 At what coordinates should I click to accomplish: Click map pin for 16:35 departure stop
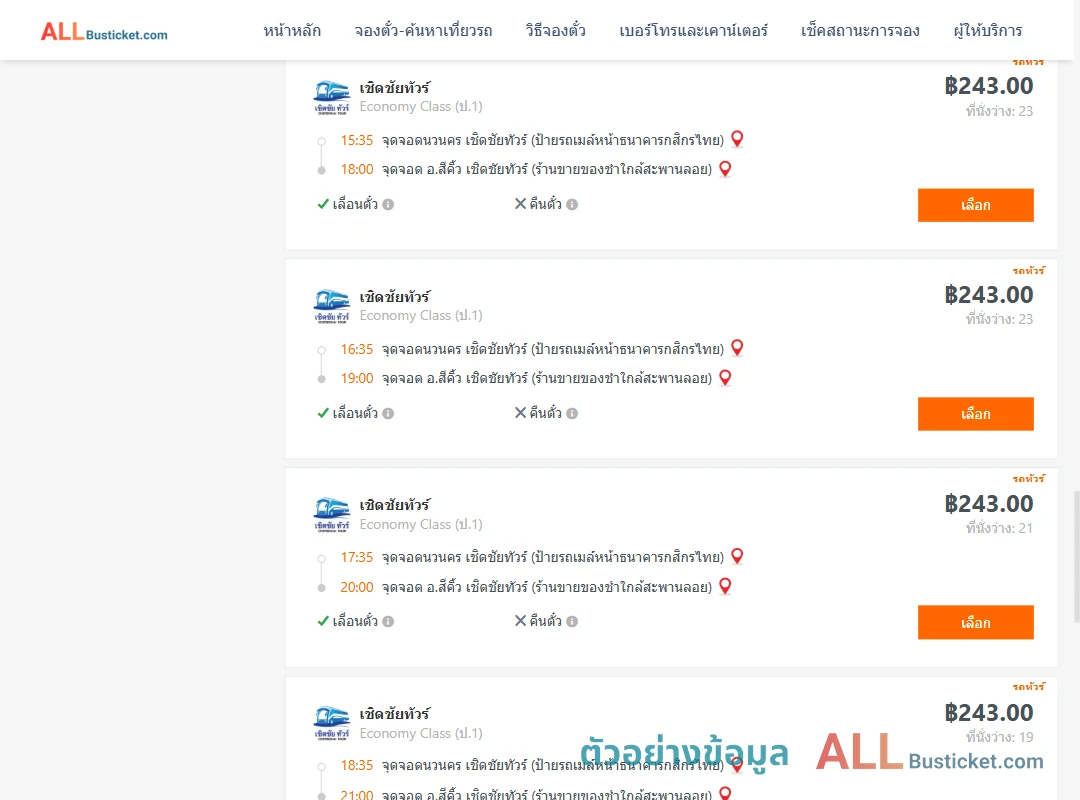coord(737,348)
